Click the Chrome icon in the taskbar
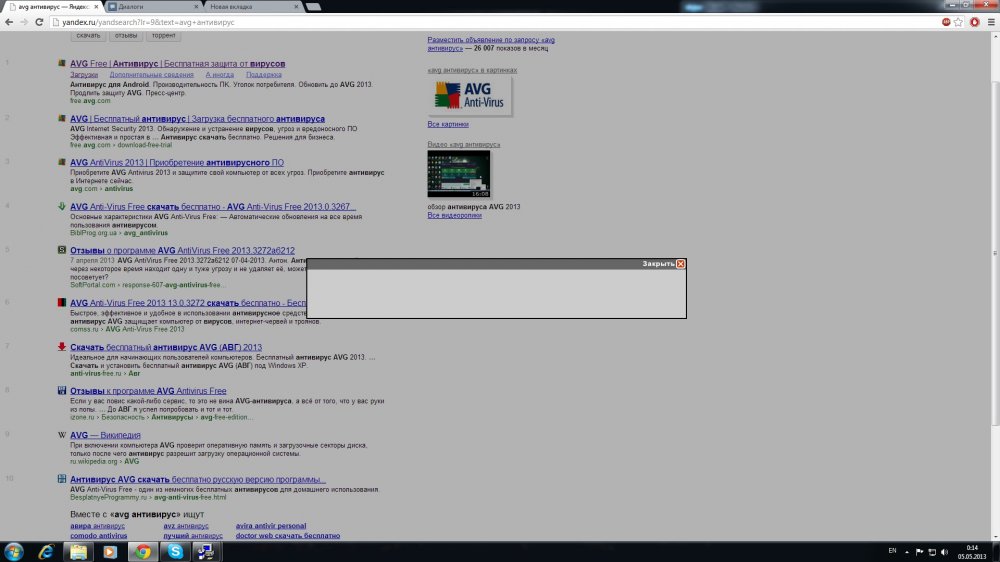 142,552
